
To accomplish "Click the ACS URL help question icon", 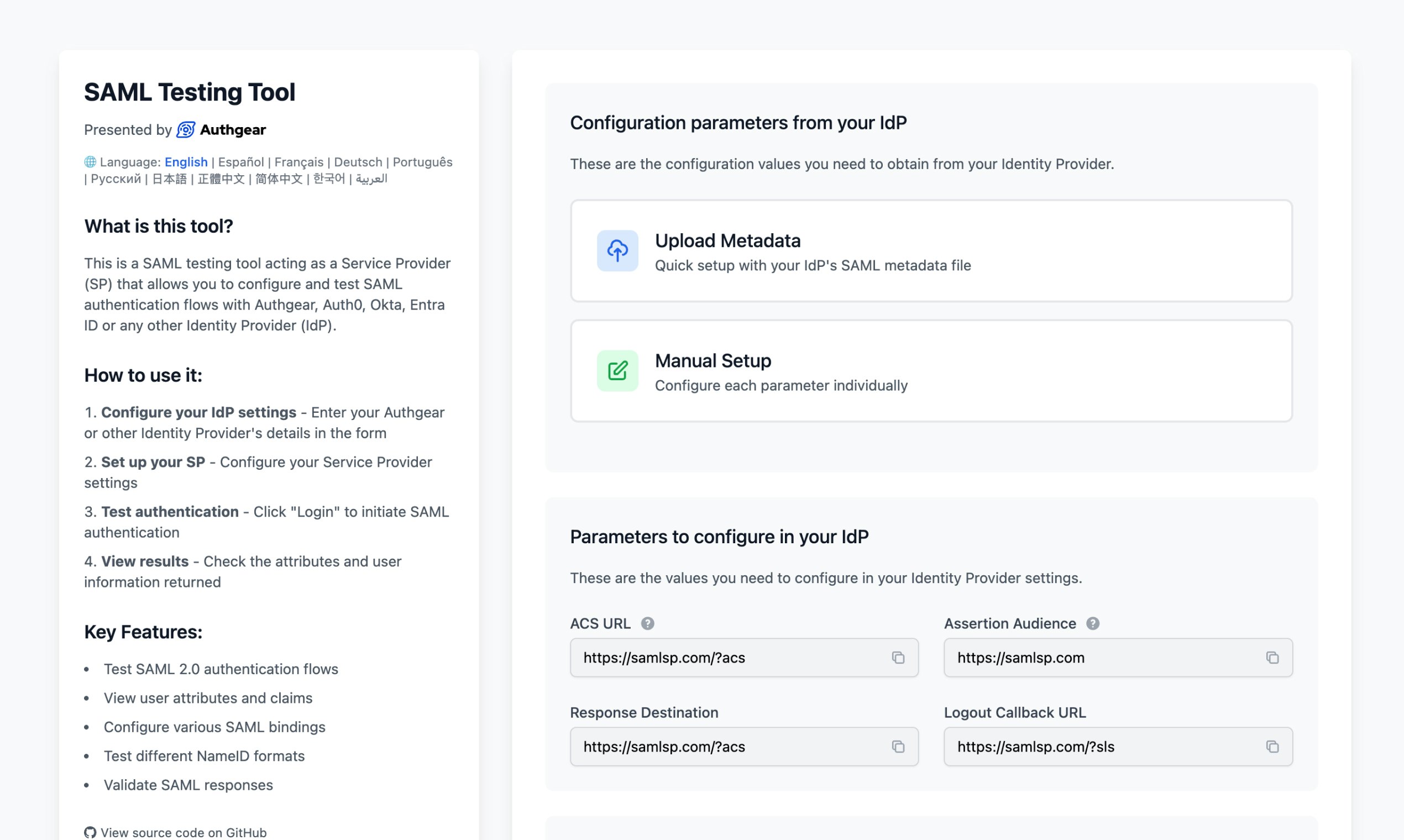I will [648, 623].
